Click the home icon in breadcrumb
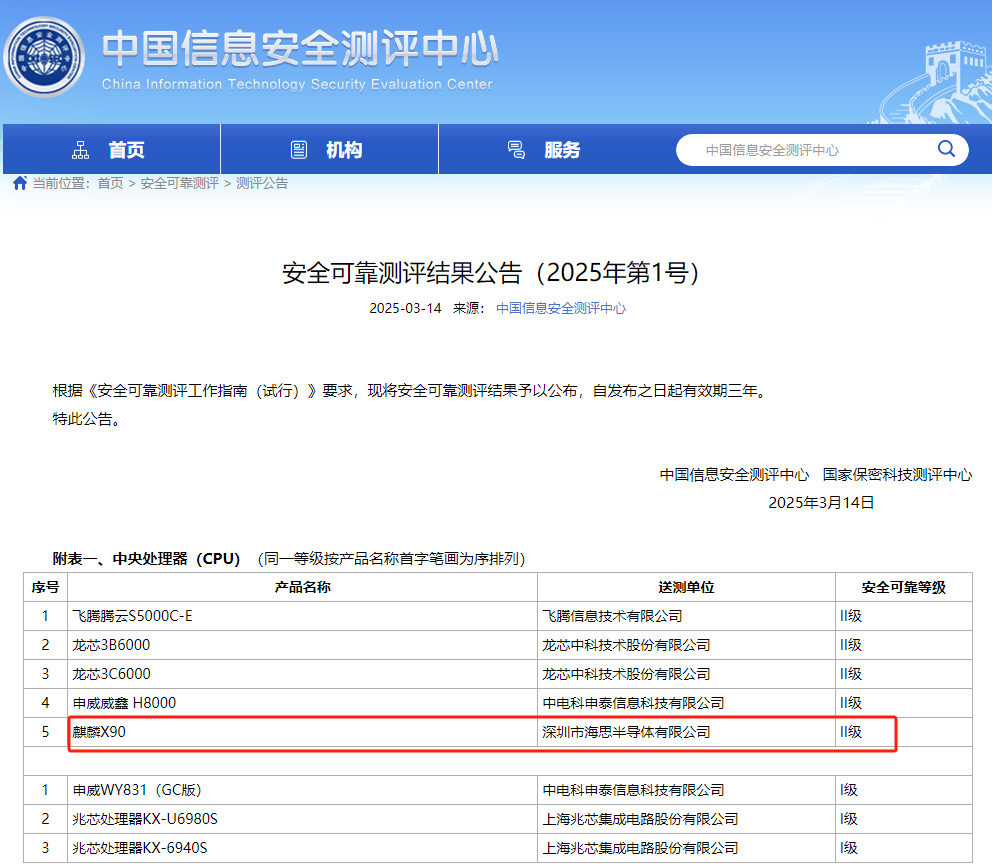This screenshot has width=992, height=867. coord(20,183)
